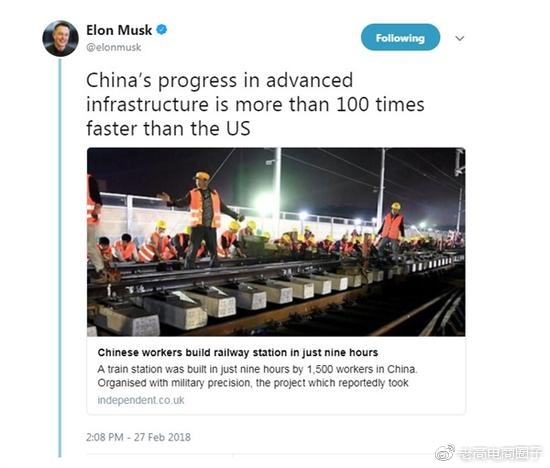
Task: Click the vertical thread line under avatar
Action: pos(60,258)
